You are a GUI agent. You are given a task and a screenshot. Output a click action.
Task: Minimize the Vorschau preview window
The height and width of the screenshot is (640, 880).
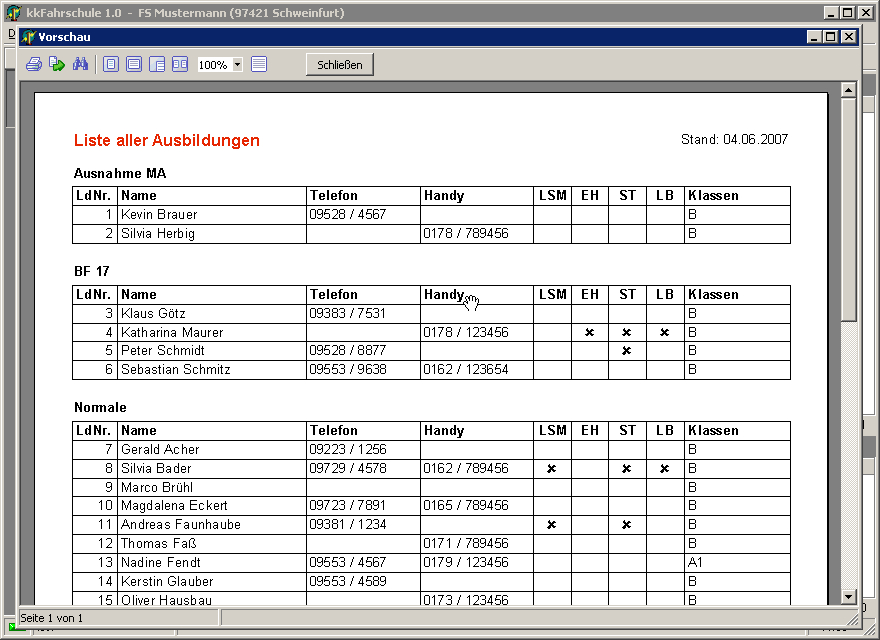(815, 37)
